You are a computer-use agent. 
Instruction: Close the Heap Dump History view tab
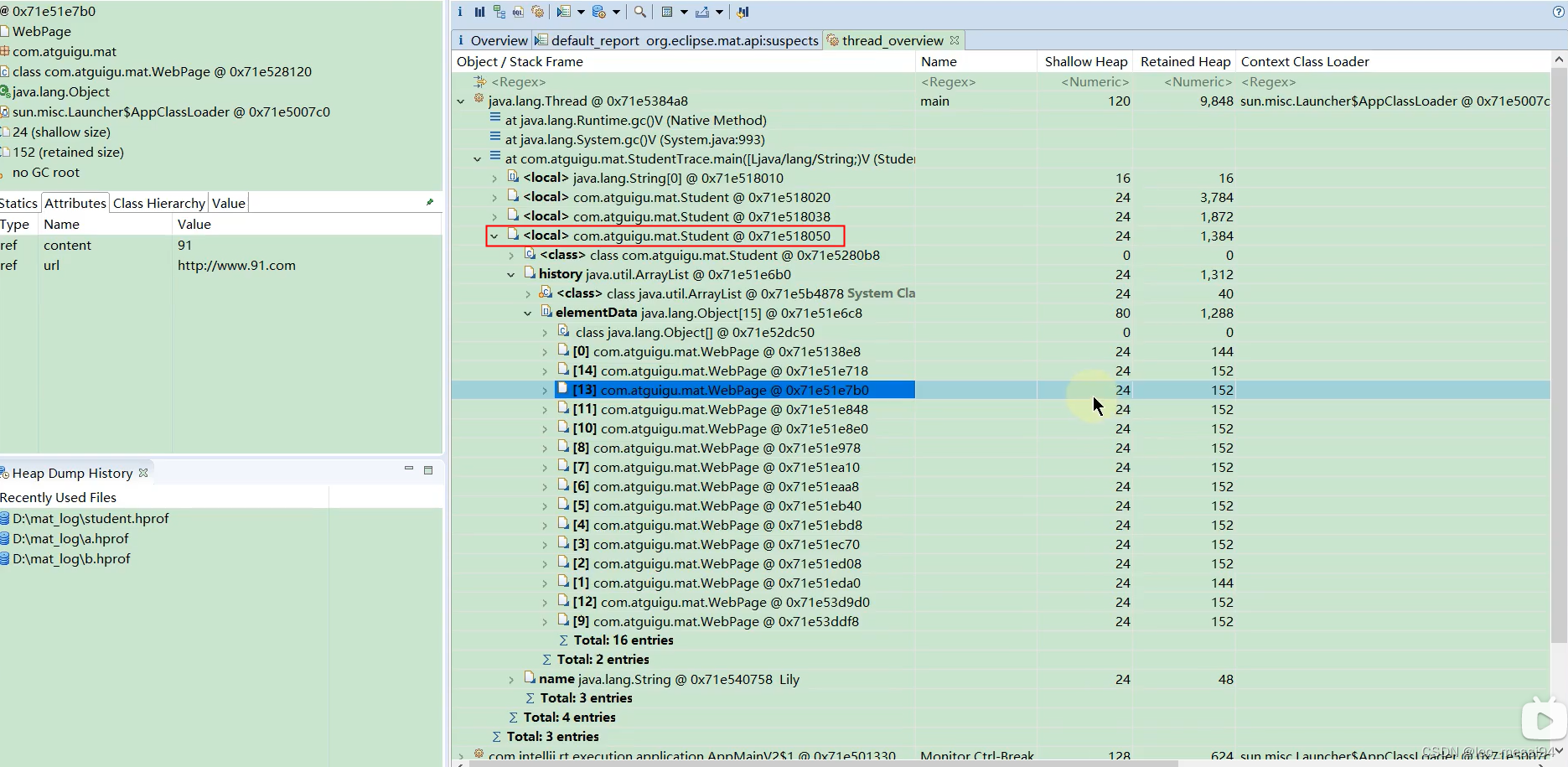[143, 473]
